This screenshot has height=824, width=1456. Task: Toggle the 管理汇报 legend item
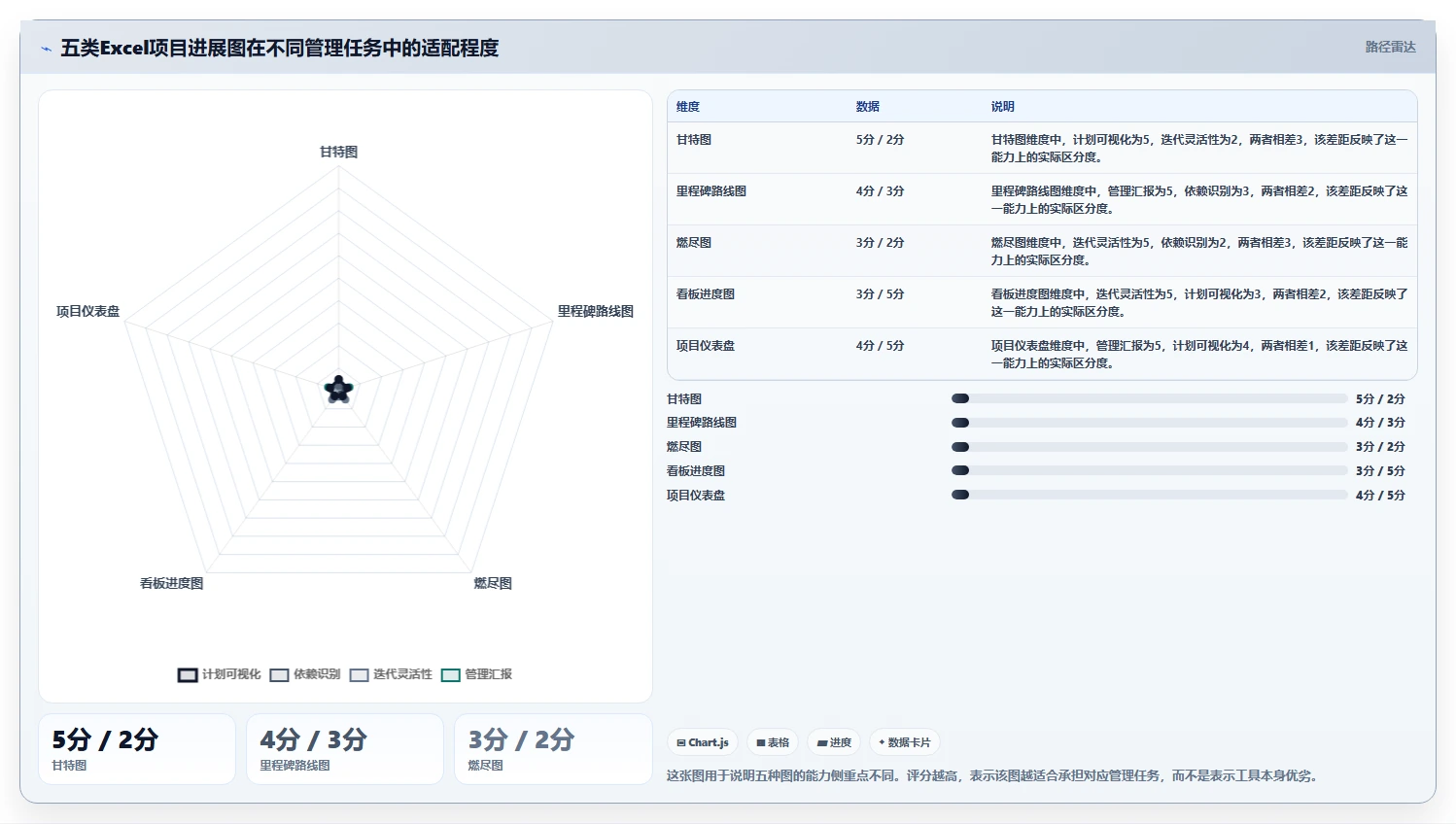476,674
